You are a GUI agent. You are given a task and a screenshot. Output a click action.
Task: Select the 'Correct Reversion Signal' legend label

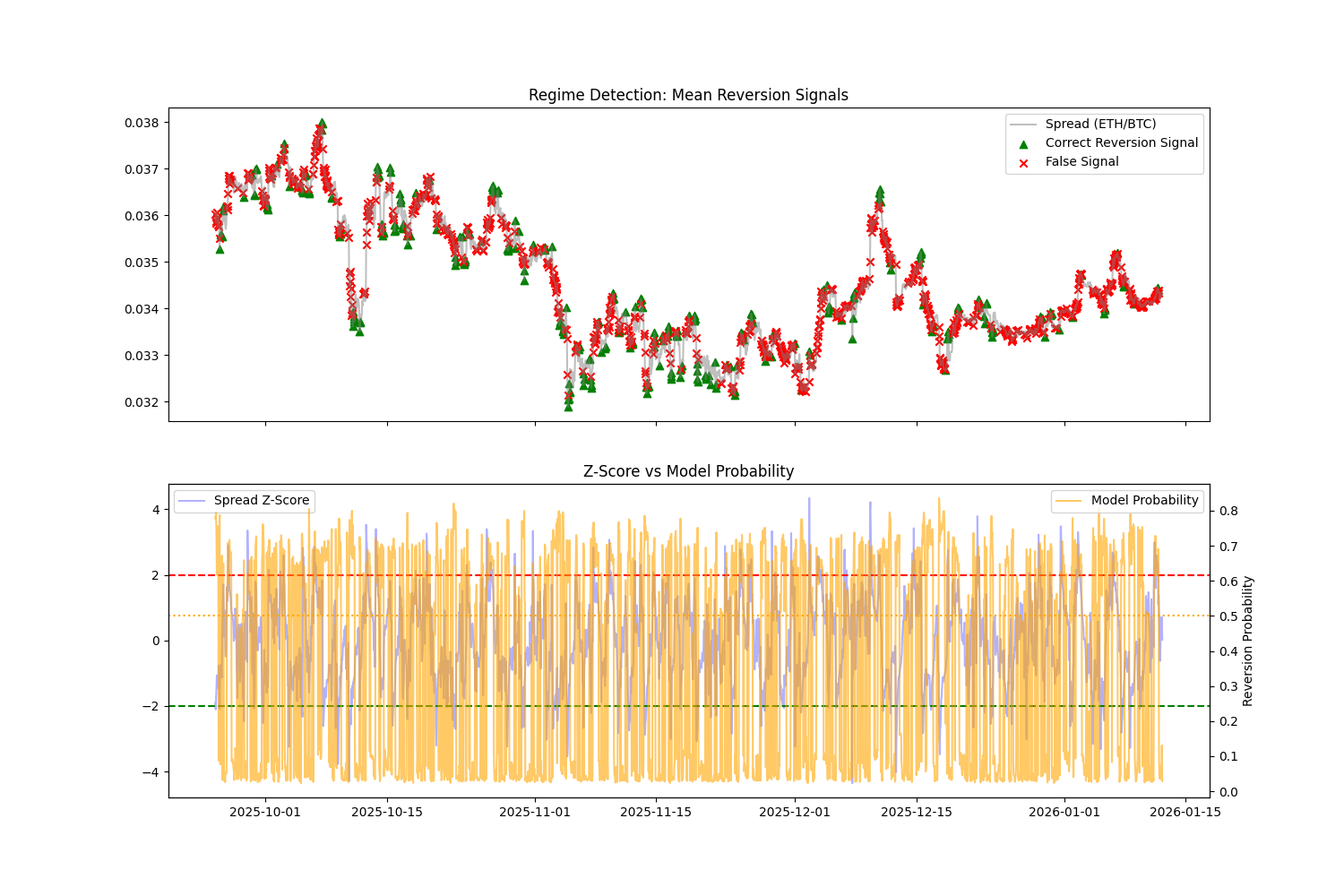point(1121,143)
